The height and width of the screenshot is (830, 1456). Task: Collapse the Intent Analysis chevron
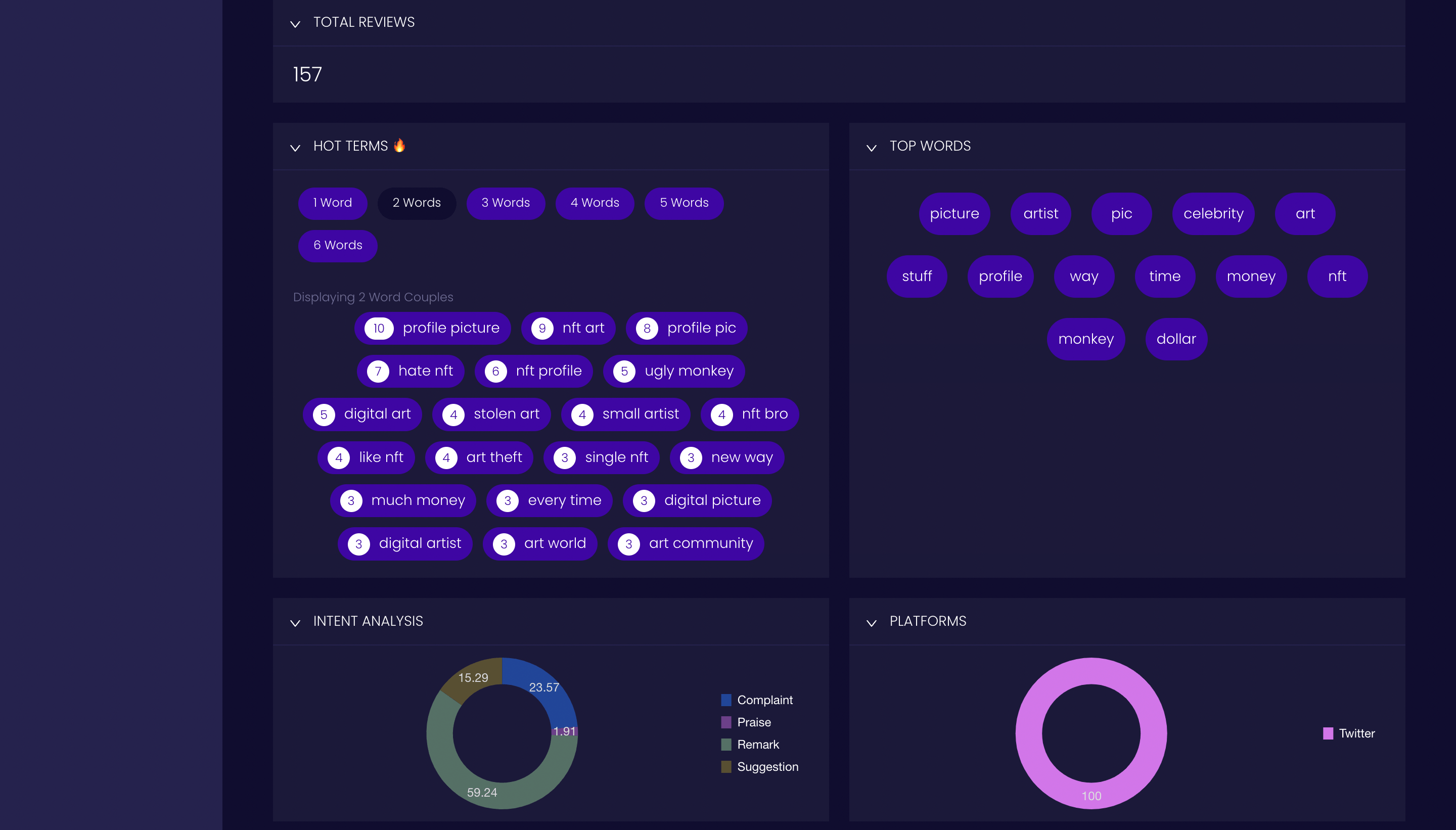pos(295,623)
